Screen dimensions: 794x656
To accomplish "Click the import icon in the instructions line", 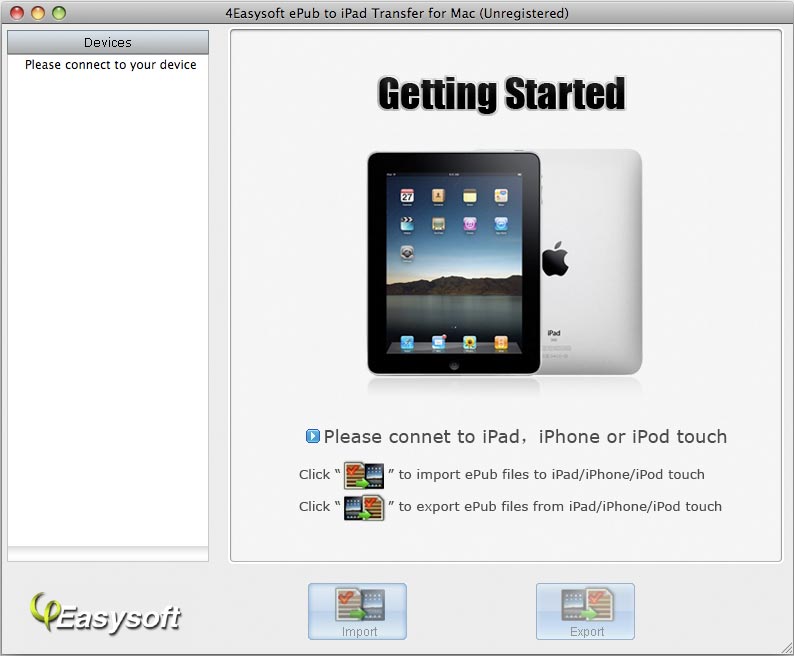I will click(364, 475).
